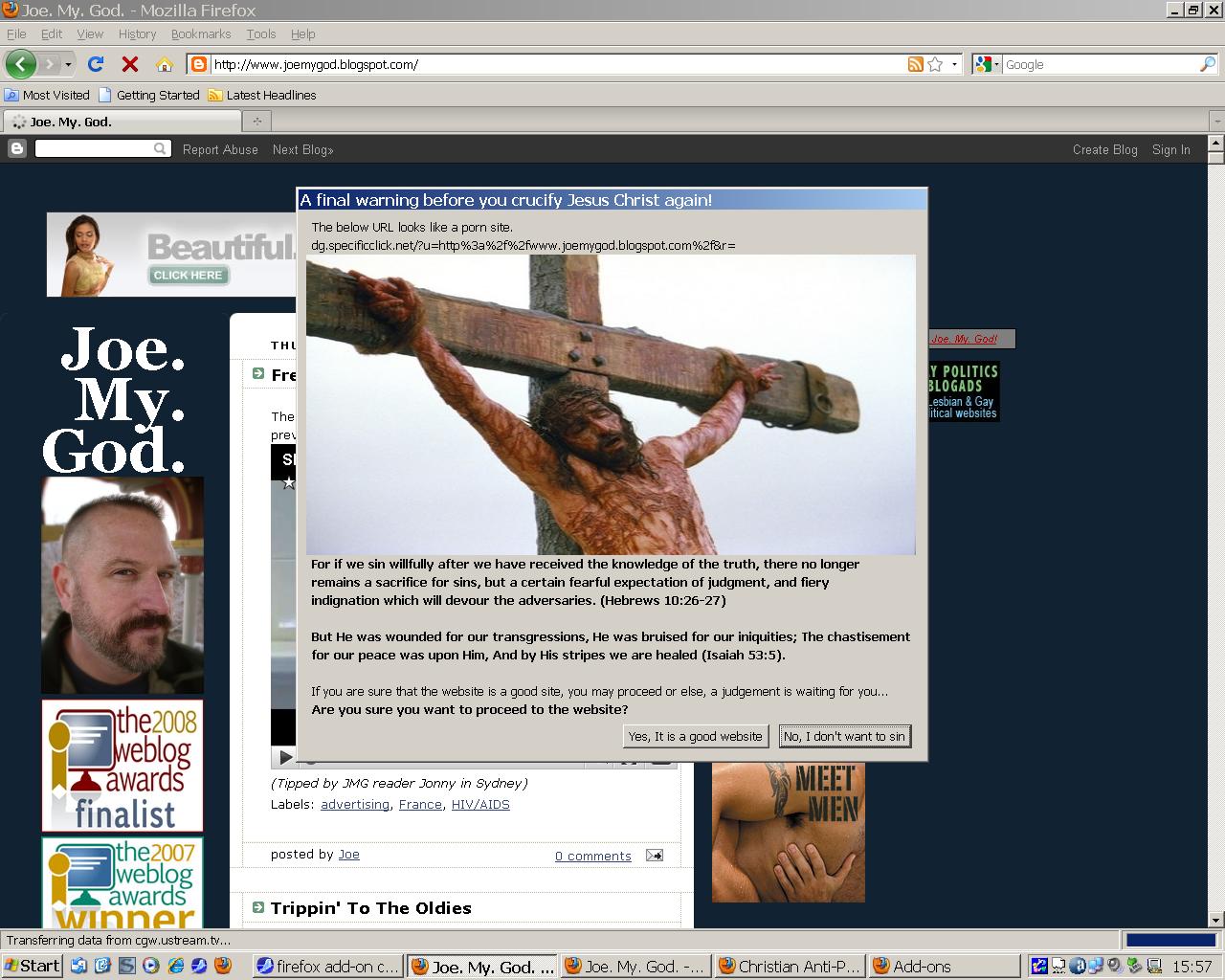
Task: Go to Next Blog link
Action: [302, 149]
